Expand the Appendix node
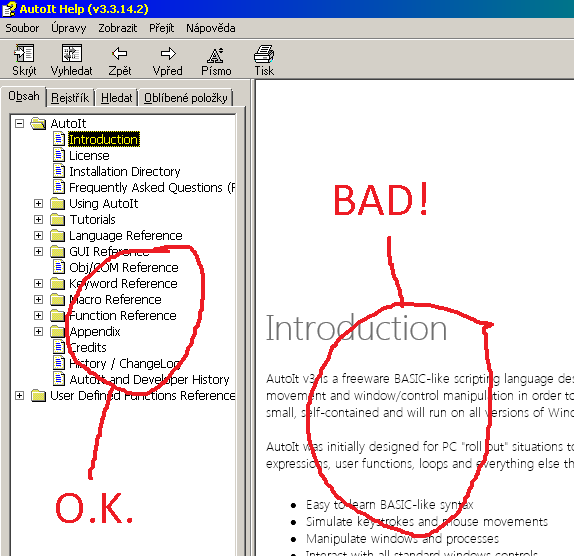The width and height of the screenshot is (574, 556). [x=38, y=332]
